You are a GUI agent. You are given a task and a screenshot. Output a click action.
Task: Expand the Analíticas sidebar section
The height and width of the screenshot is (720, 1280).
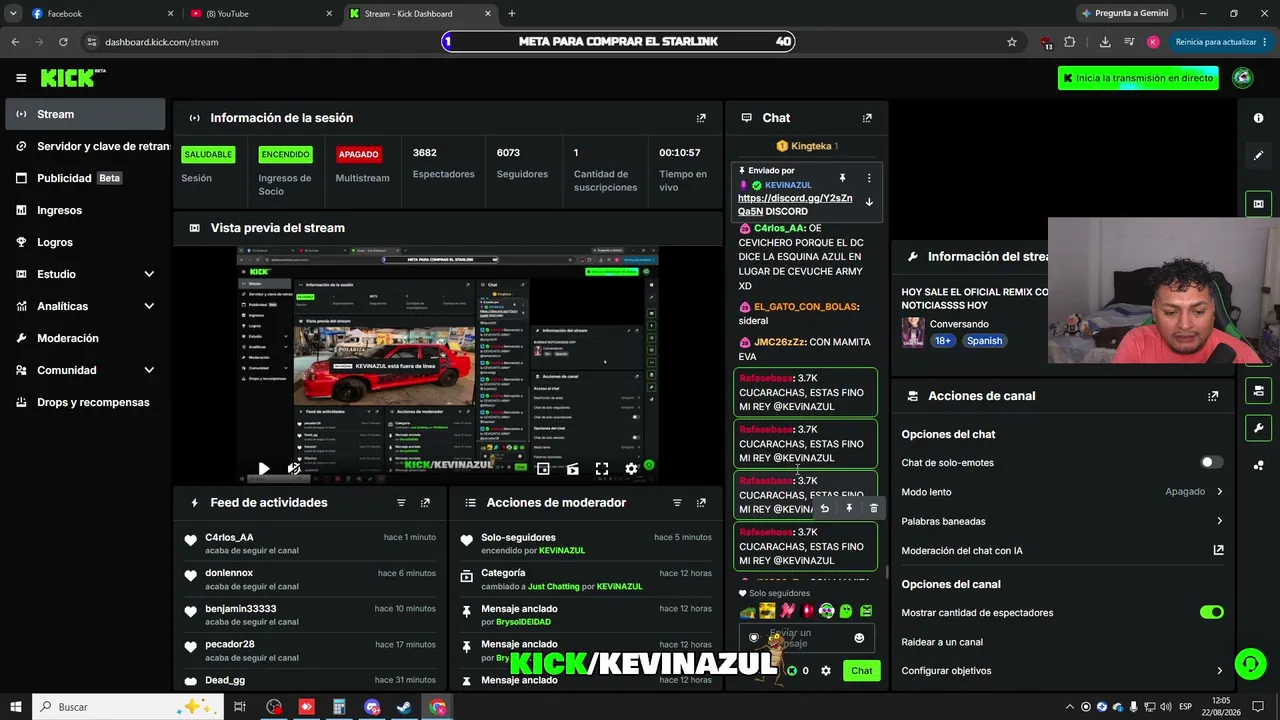pyautogui.click(x=149, y=306)
